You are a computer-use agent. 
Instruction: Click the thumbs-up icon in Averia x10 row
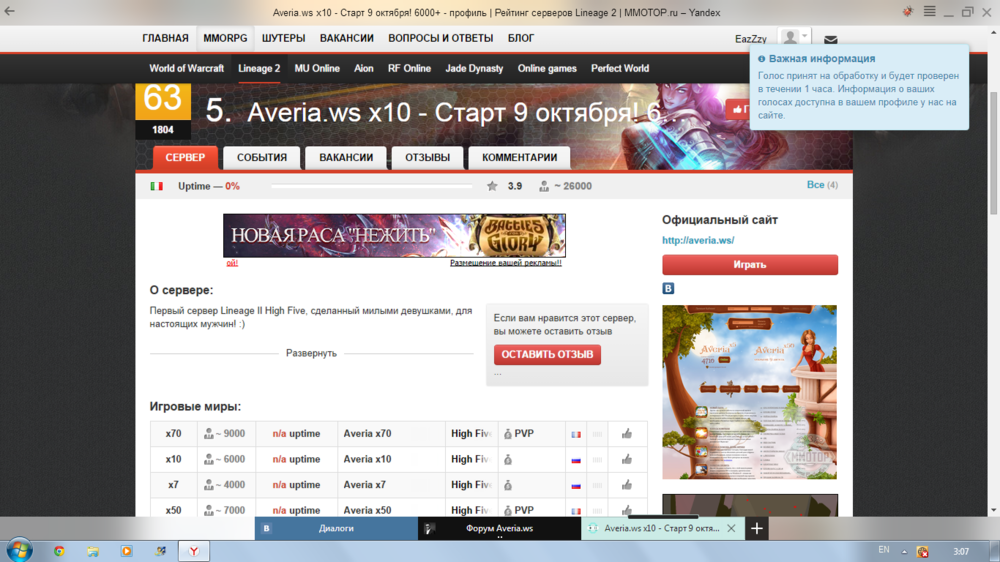coord(627,460)
